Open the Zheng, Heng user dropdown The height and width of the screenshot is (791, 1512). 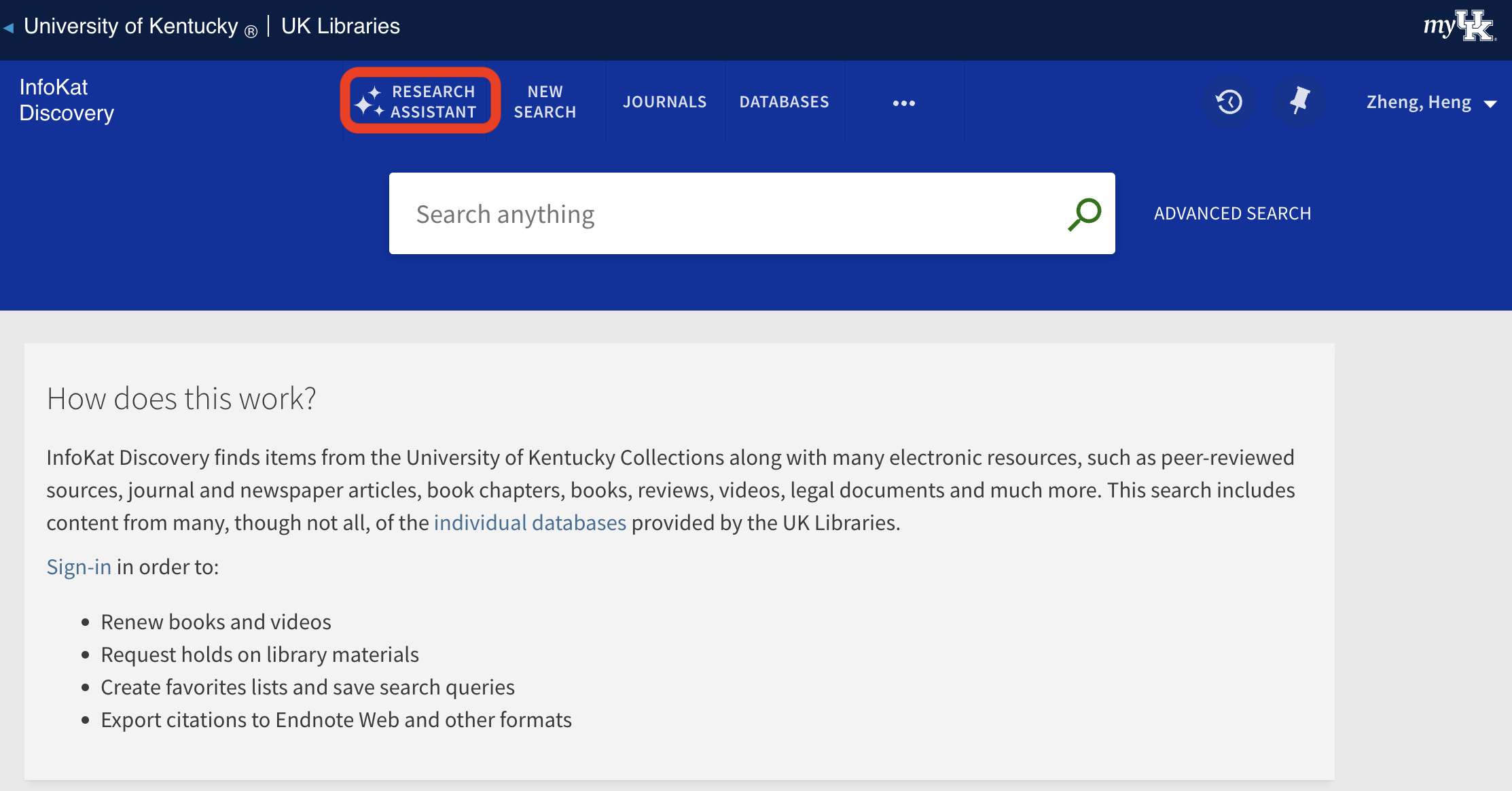1418,102
